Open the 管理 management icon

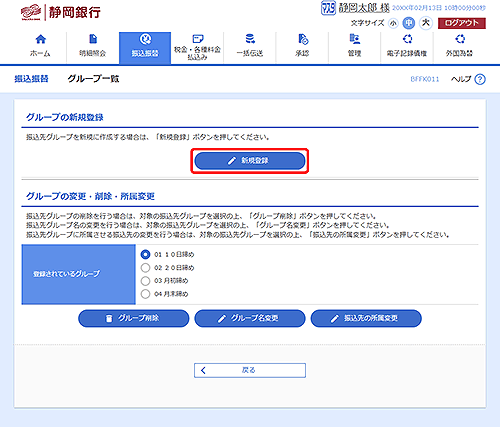coord(355,39)
